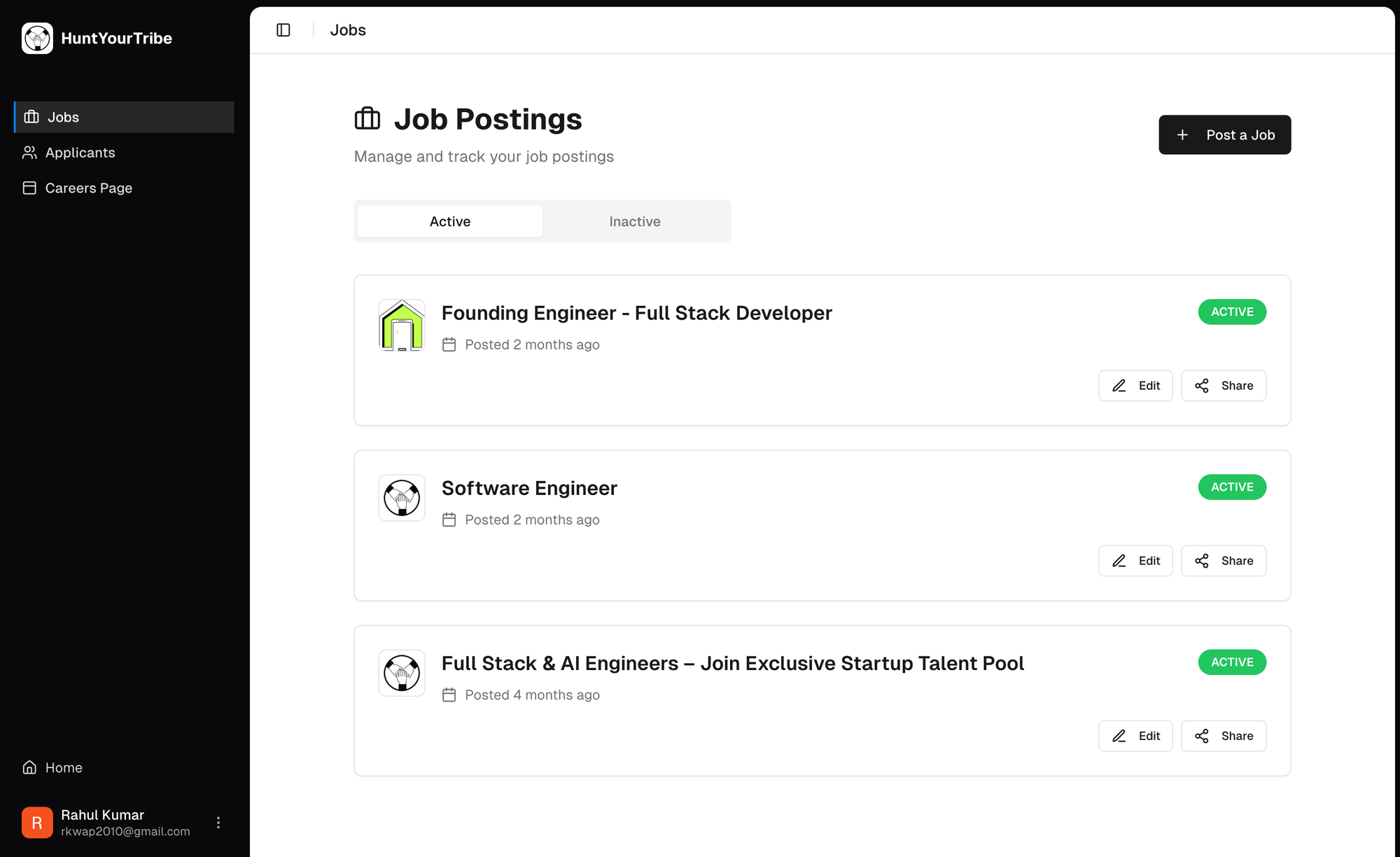Click the HuntYourTribe logo icon
The height and width of the screenshot is (857, 1400).
point(37,38)
